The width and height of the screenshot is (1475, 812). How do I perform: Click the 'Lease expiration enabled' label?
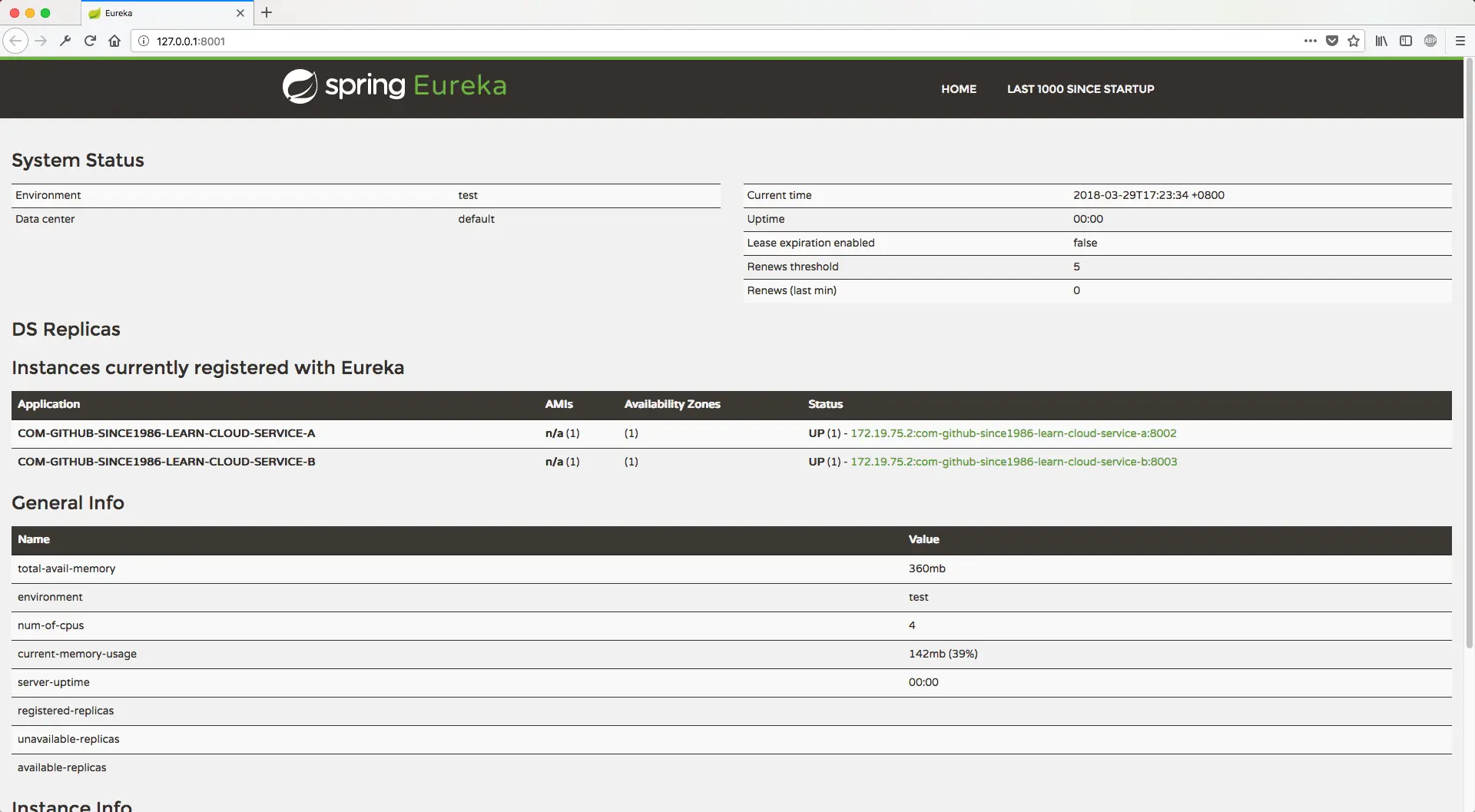810,243
